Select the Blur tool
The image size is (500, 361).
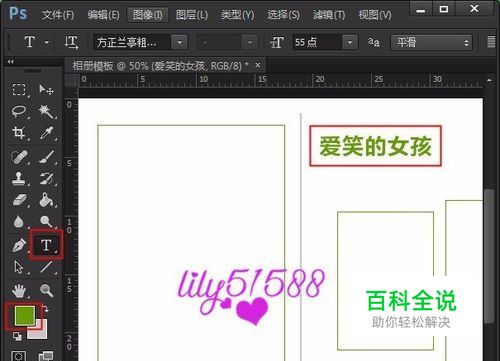point(19,221)
